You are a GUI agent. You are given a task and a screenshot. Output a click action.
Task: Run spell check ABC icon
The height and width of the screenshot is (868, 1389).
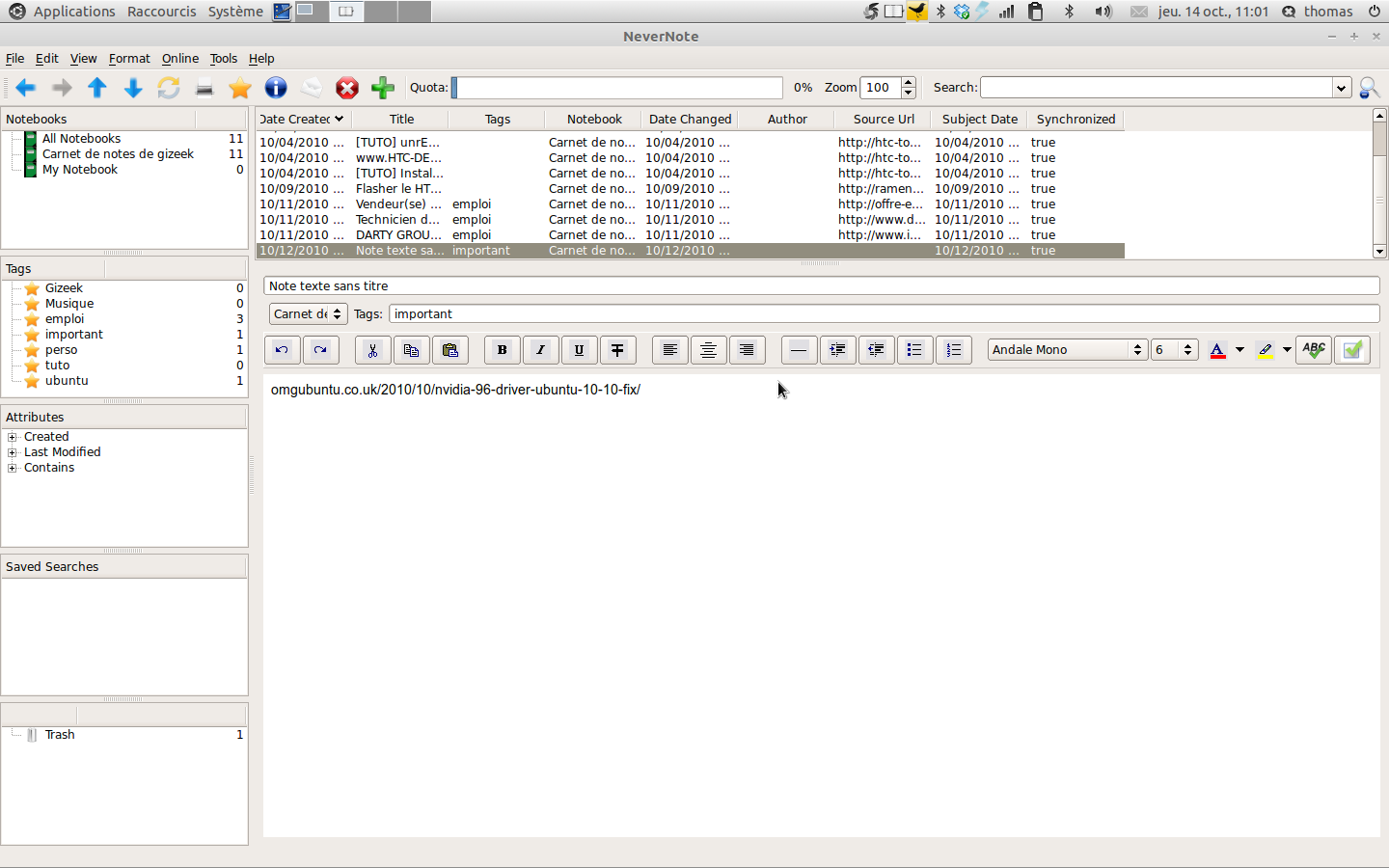pyautogui.click(x=1314, y=350)
